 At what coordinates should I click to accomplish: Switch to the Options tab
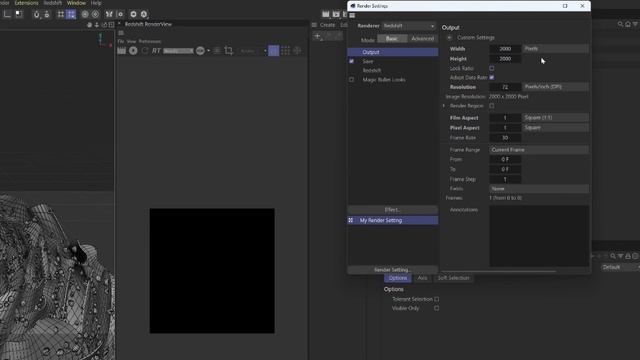398,278
